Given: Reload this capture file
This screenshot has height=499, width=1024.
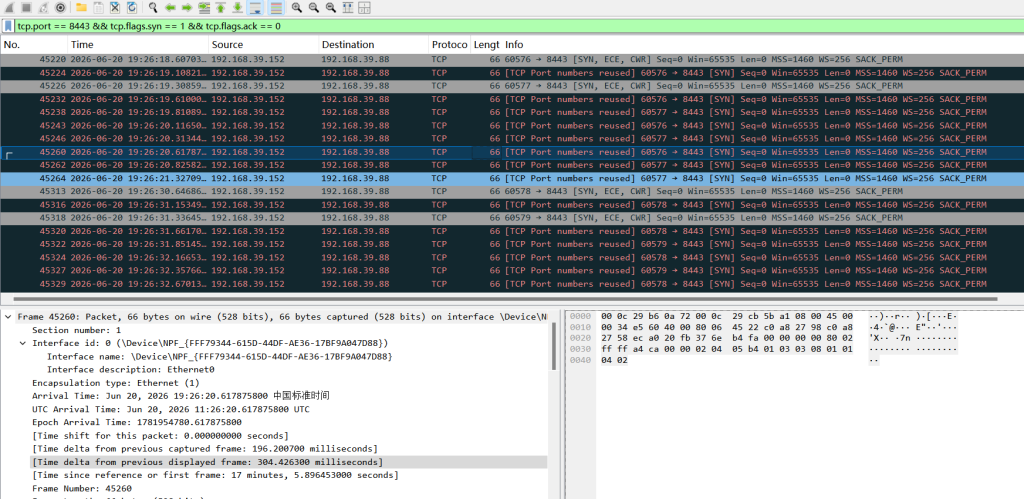Looking at the screenshot, I should 132,8.
